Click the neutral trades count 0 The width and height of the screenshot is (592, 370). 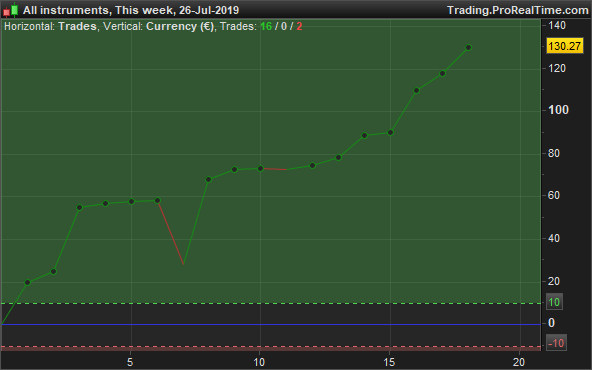tap(284, 26)
